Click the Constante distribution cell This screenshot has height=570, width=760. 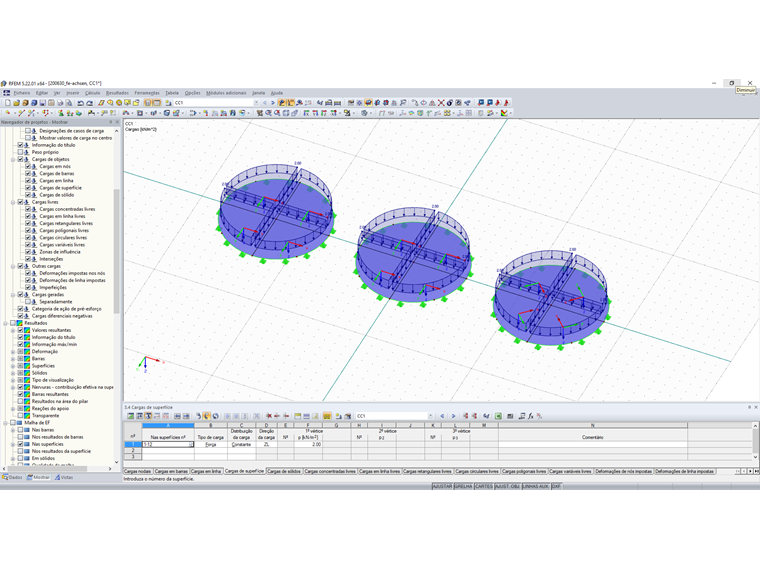click(241, 444)
